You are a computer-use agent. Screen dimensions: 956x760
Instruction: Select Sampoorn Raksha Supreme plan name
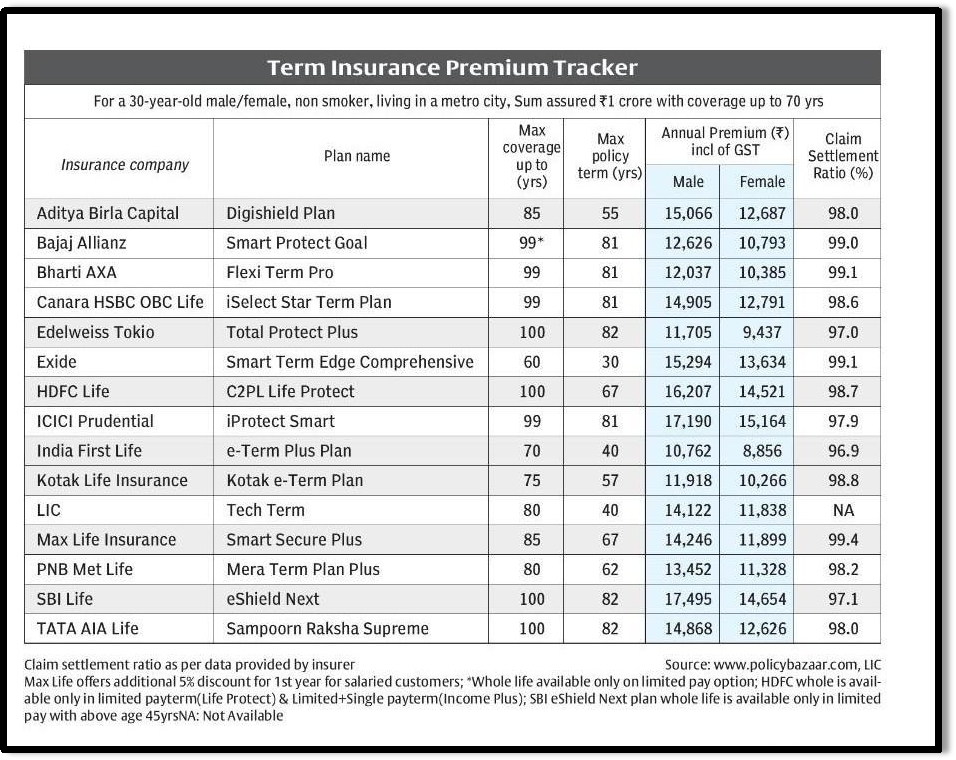click(327, 629)
